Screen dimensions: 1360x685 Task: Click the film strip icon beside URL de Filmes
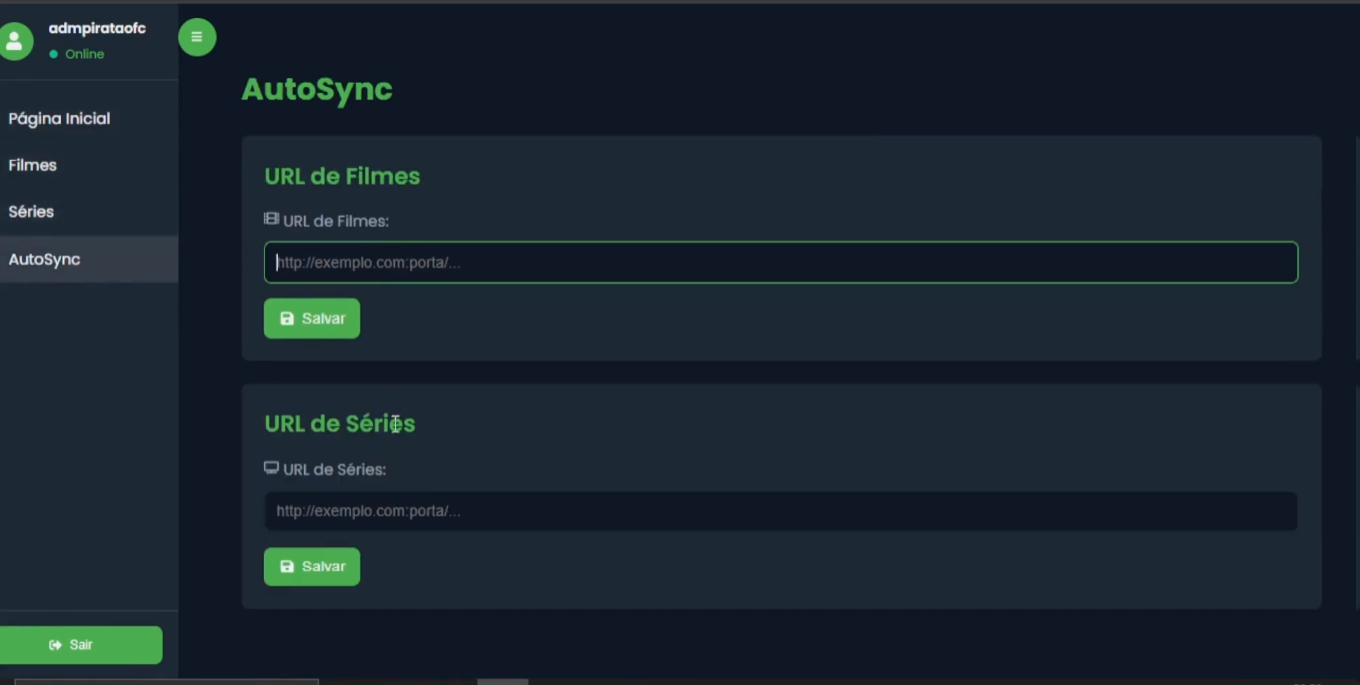click(271, 219)
